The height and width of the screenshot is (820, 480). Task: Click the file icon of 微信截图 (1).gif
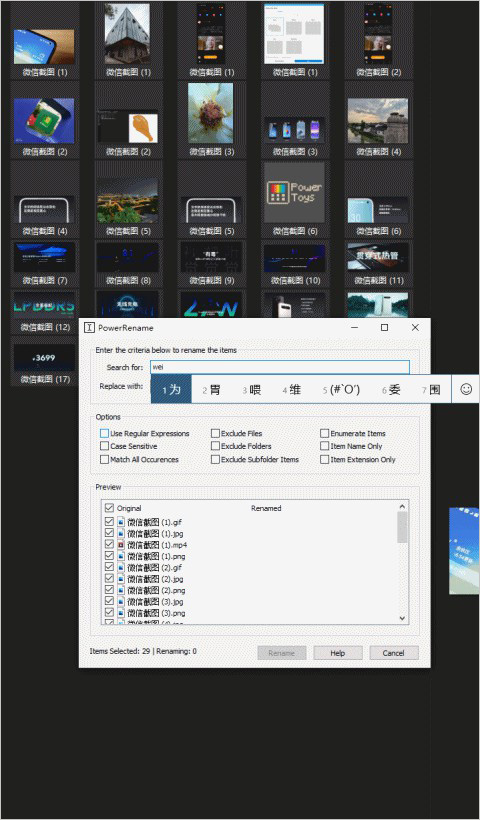(x=121, y=522)
